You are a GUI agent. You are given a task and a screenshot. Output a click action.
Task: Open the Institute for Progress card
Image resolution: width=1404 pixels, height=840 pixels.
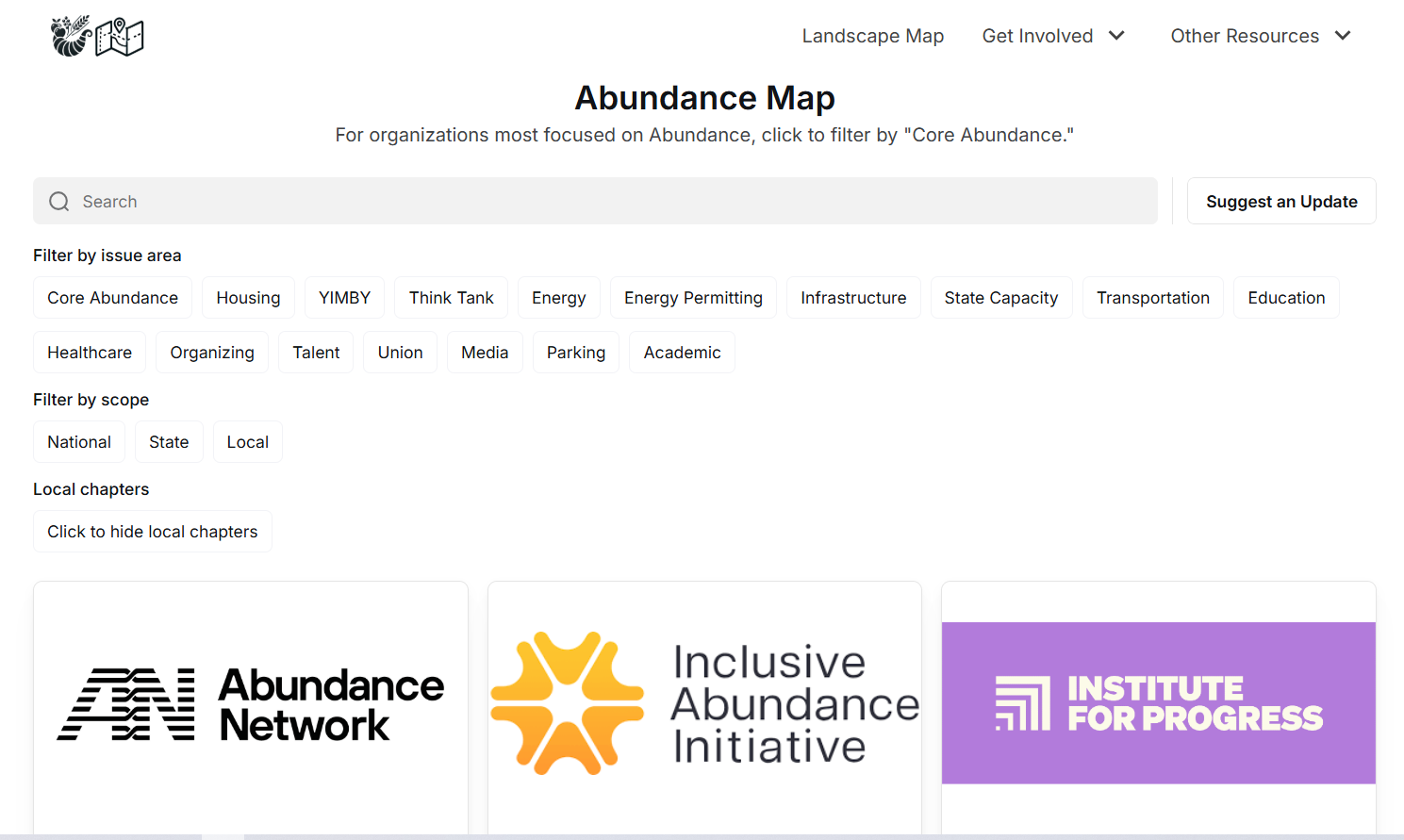tap(1159, 707)
